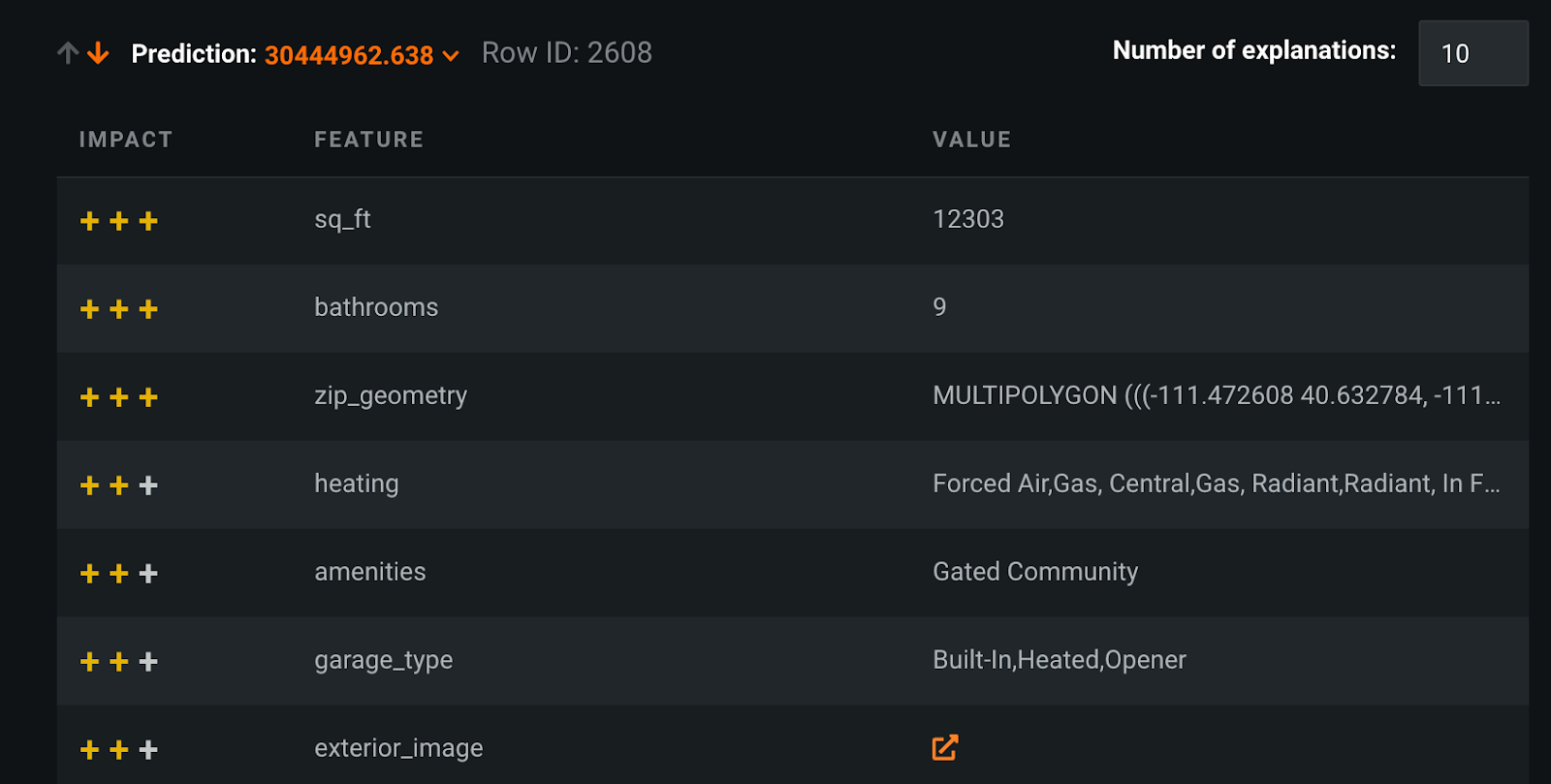
Task: Click the IMPACT column header
Action: point(126,140)
